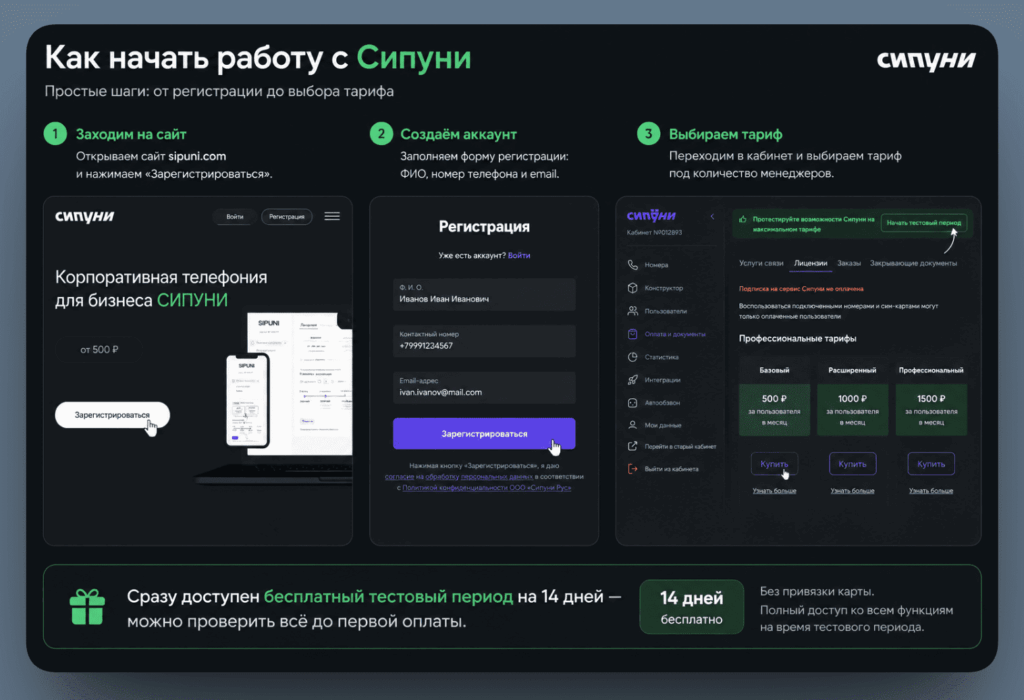Viewport: 1024px width, 700px height.
Task: Click the Мои данные person icon
Action: 632,425
